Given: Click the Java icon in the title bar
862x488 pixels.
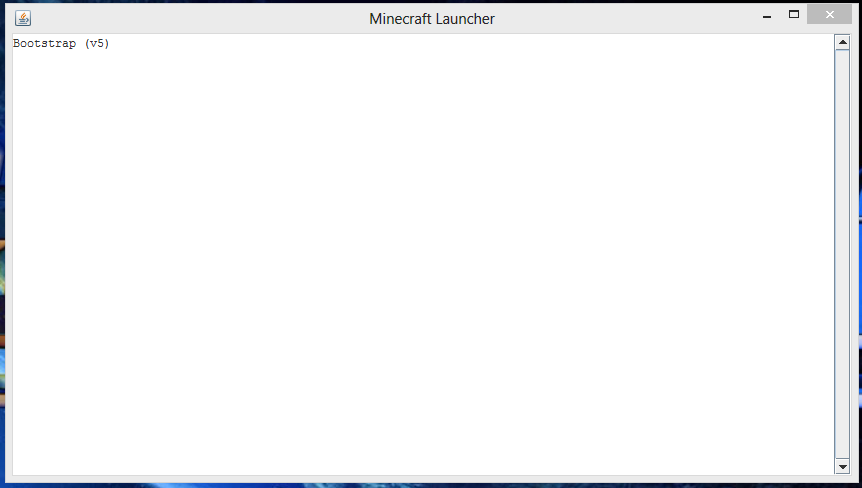Looking at the screenshot, I should [x=23, y=18].
